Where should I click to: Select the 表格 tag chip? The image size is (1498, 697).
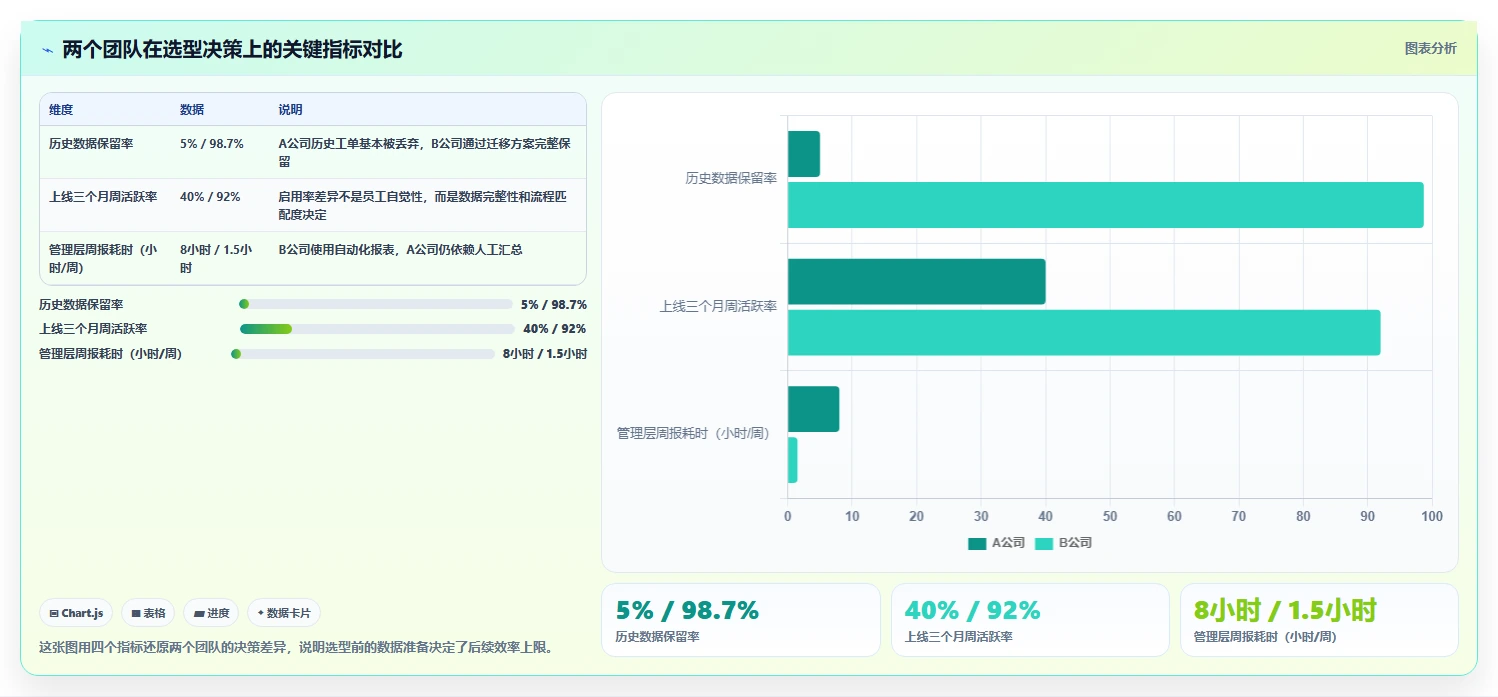148,613
